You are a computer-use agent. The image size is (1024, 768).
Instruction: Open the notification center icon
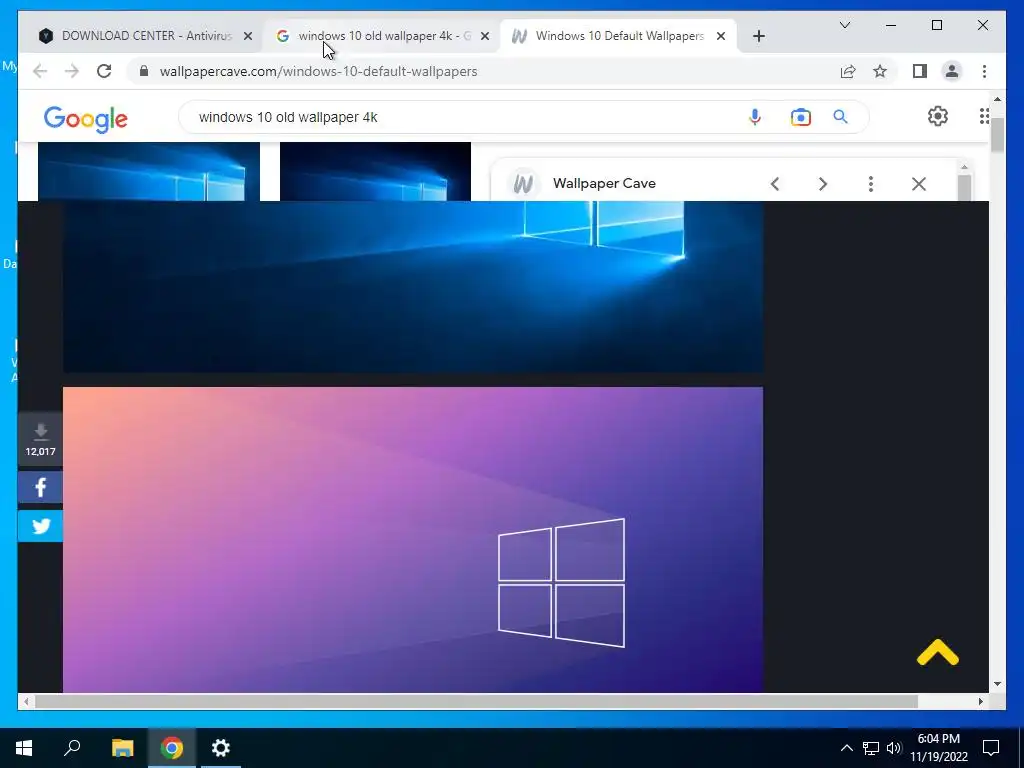pyautogui.click(x=991, y=748)
